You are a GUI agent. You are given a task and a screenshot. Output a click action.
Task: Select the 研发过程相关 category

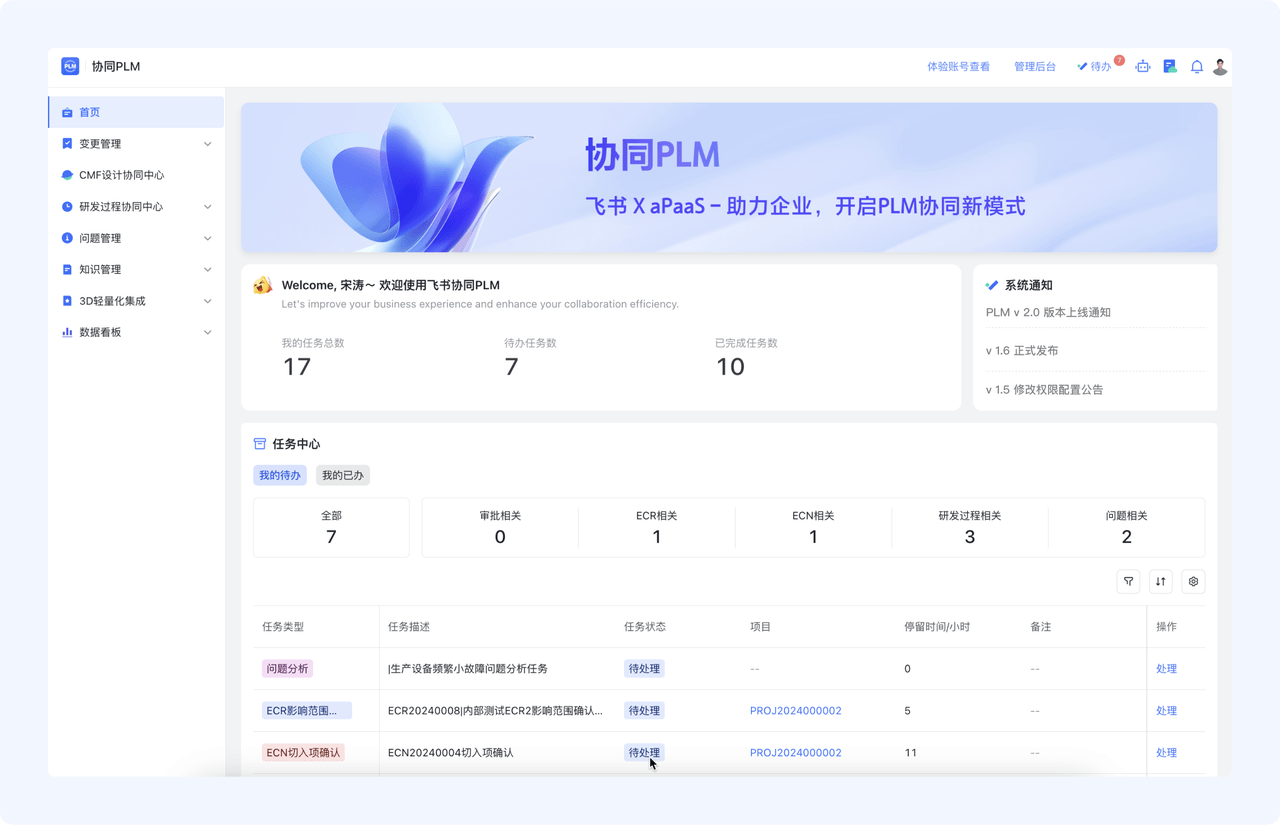(x=970, y=527)
